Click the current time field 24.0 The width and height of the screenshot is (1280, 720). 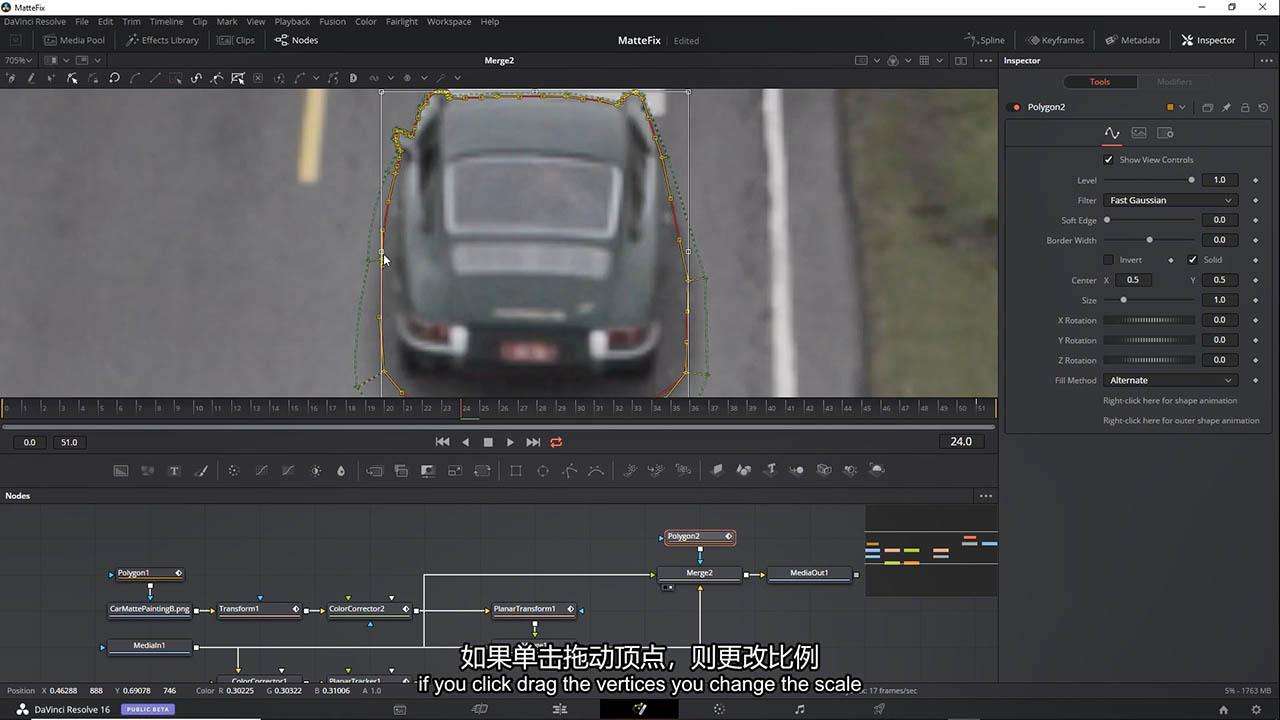coord(961,442)
